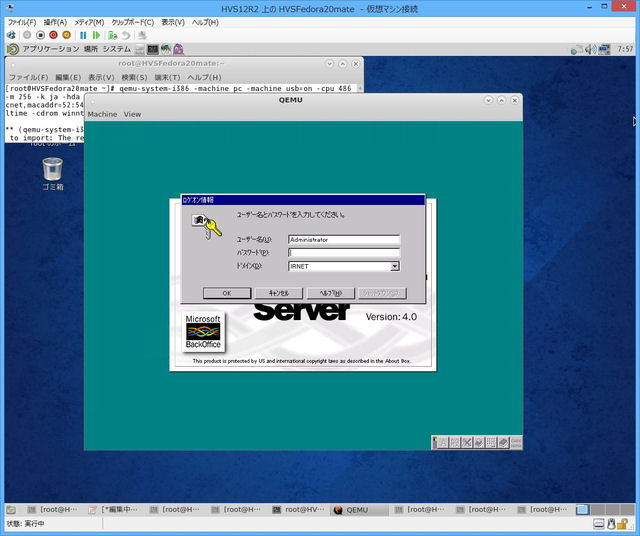Open 場所 menu in MATE panel
640x536 pixels.
[x=91, y=49]
